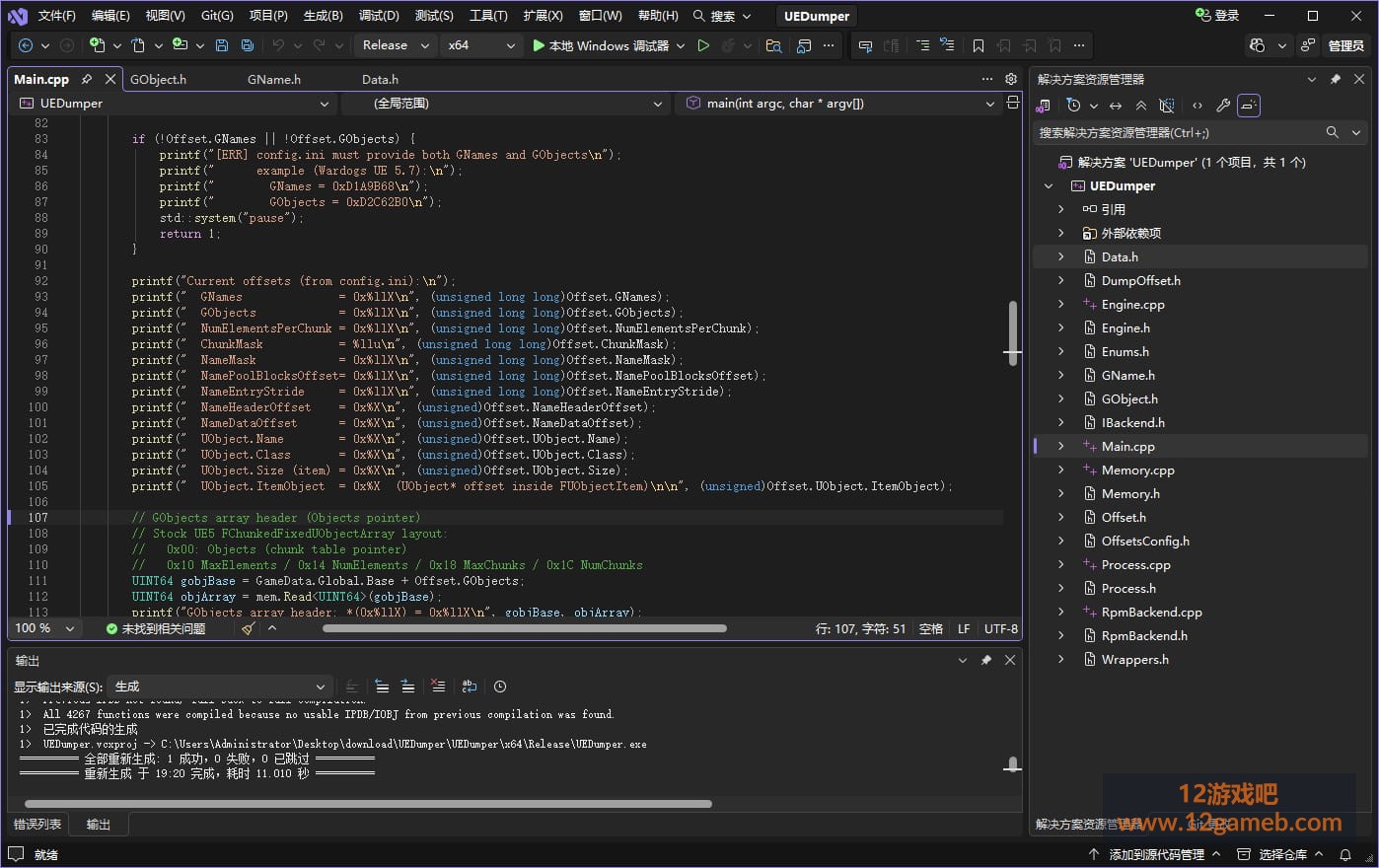The height and width of the screenshot is (868, 1379).
Task: Click 行: 107, 字符: 51 position indicator
Action: [x=860, y=628]
